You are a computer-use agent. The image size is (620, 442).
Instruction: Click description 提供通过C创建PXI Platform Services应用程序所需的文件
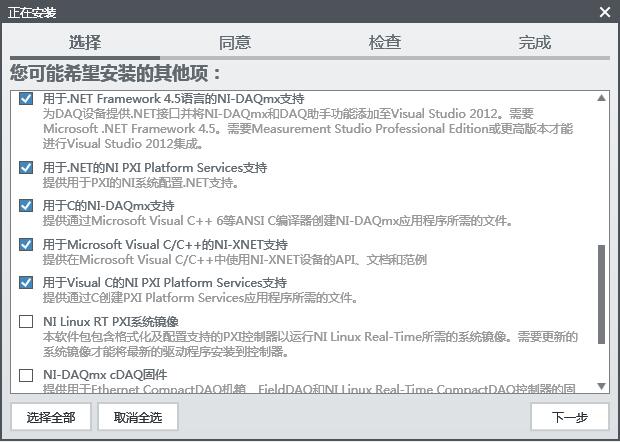tap(200, 297)
